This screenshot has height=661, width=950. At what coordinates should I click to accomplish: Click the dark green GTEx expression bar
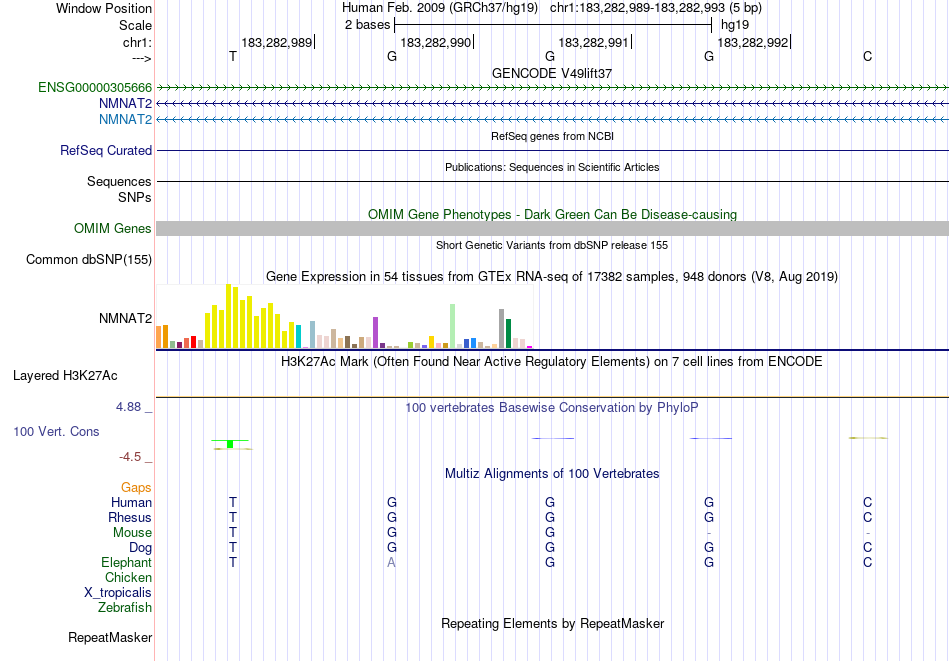[x=509, y=333]
